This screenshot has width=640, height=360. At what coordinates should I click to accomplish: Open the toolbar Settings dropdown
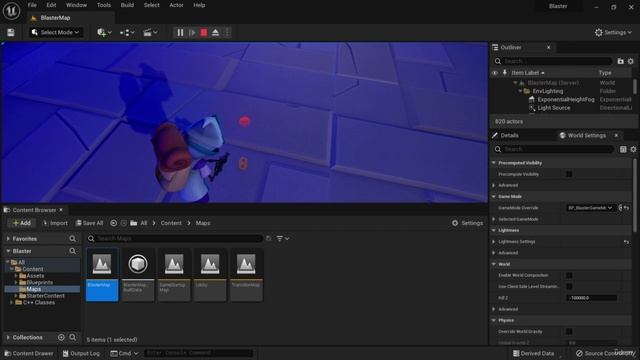[x=613, y=33]
